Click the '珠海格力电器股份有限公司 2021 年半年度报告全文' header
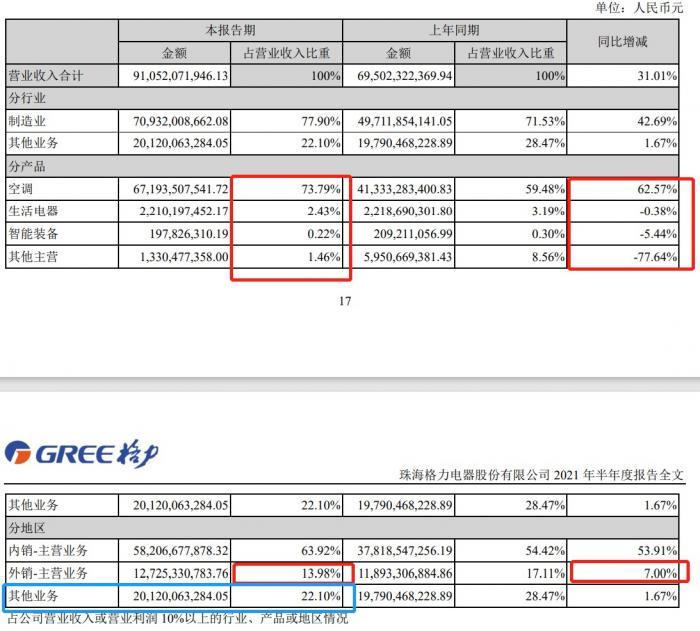Screen dimensions: 700x631 pos(541,474)
